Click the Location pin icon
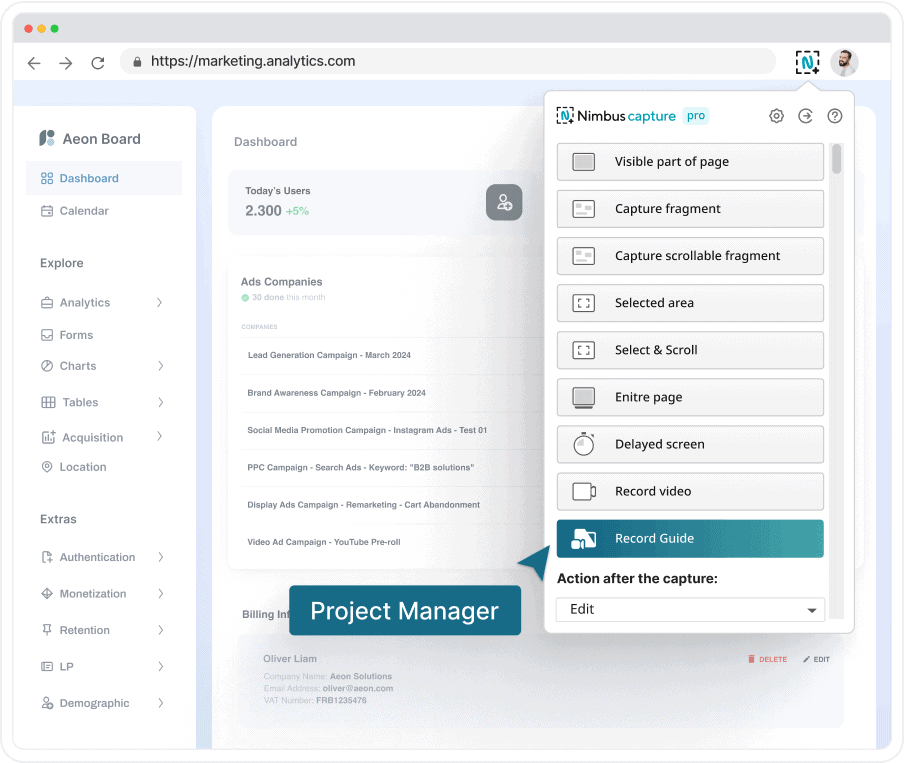 click(47, 467)
